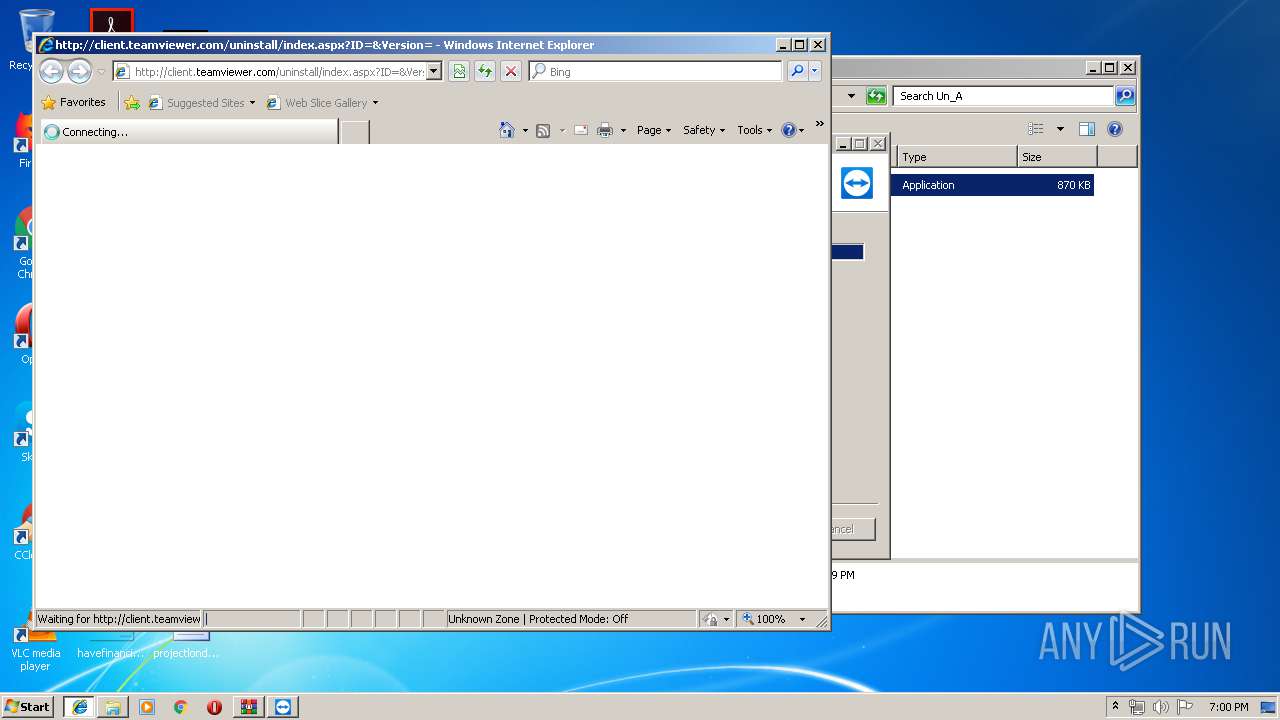This screenshot has width=1280, height=720.
Task: Expand command bar overflow chevron
Action: click(819, 124)
